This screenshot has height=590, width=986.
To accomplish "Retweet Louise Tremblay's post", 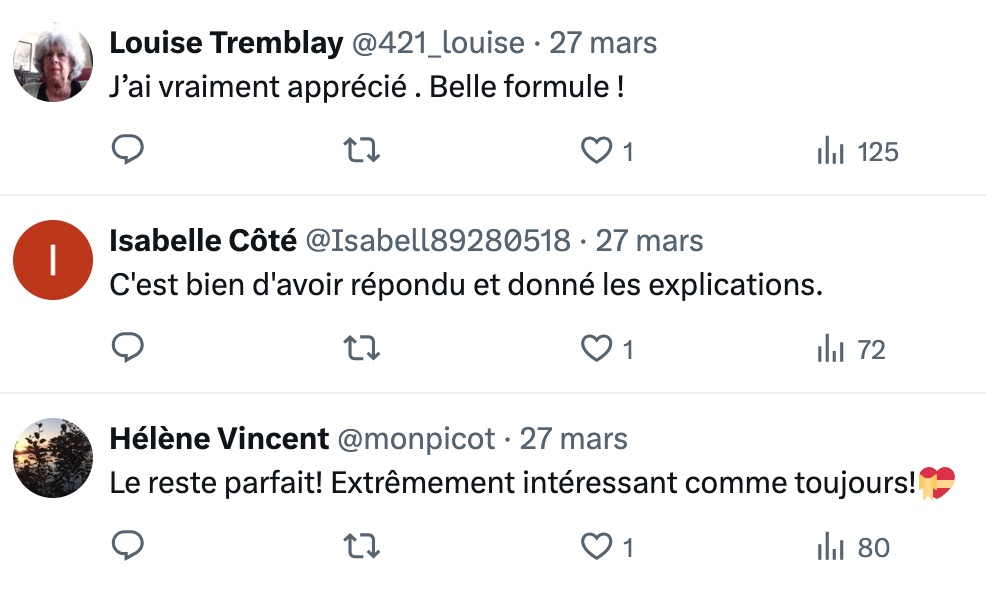I will (361, 151).
